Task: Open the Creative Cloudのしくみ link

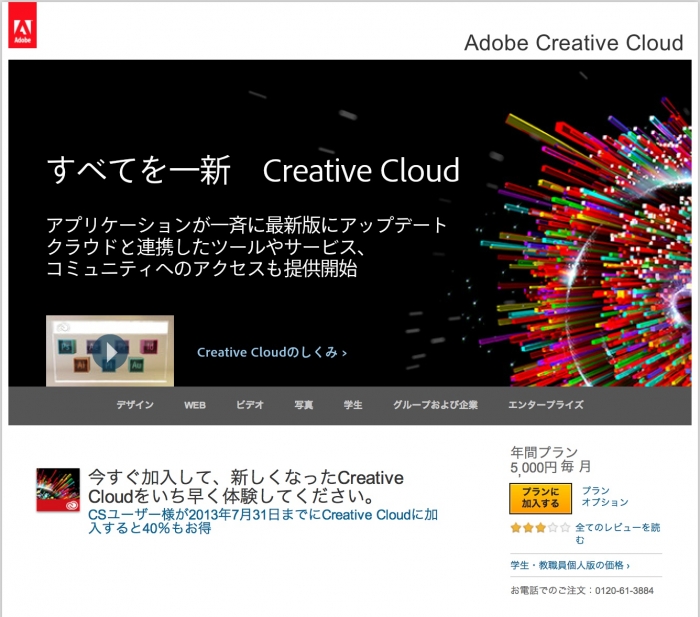Action: (x=272, y=352)
